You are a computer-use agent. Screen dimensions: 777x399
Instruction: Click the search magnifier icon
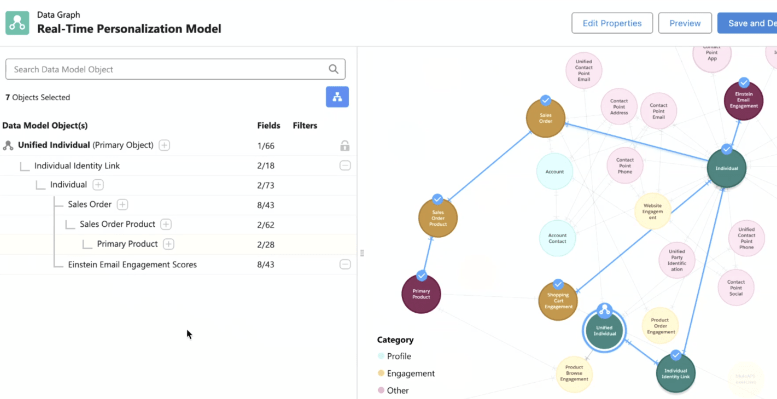coord(333,69)
